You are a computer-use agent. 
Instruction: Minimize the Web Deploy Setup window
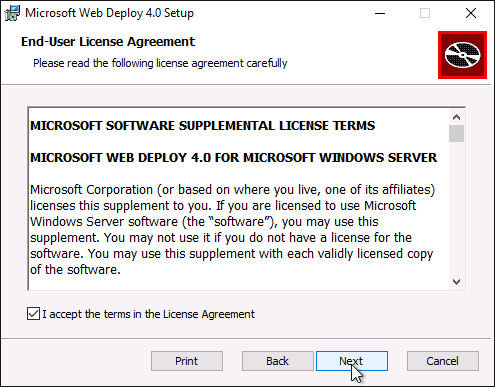click(x=380, y=13)
